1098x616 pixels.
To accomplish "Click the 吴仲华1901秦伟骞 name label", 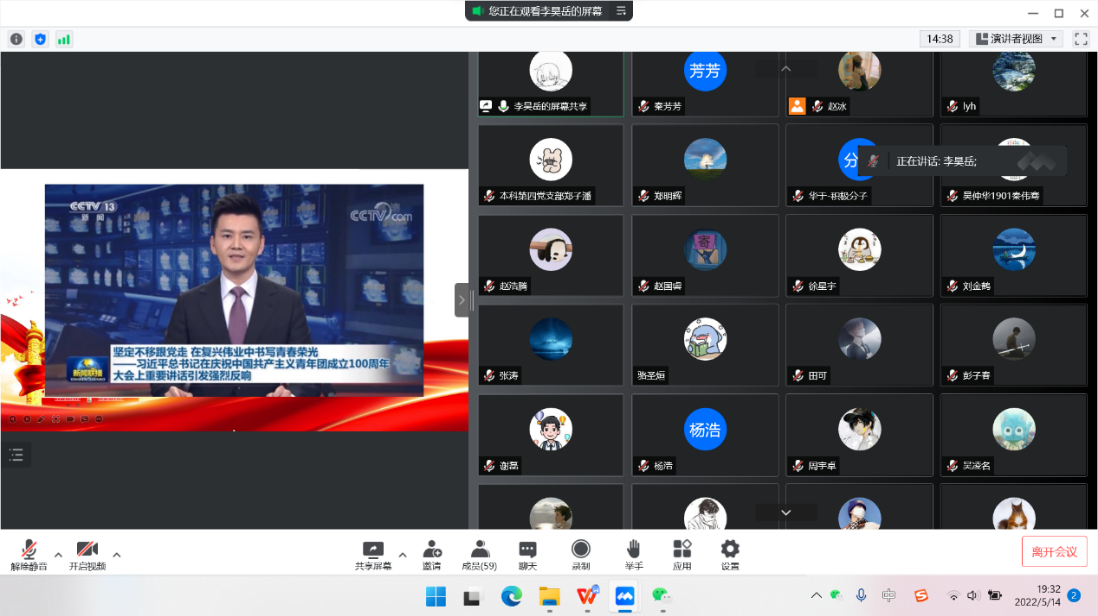I will coord(1001,196).
